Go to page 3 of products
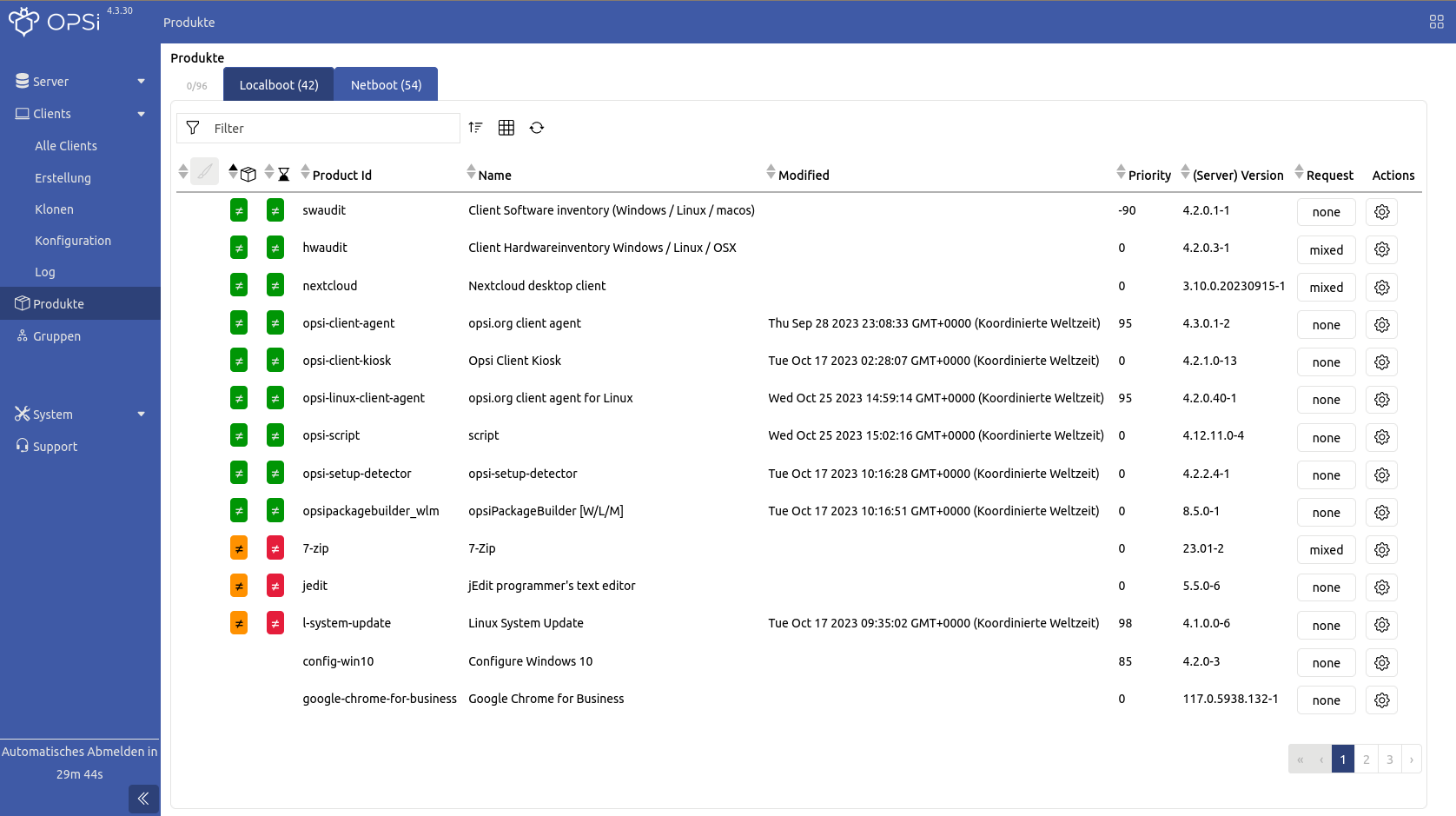This screenshot has width=1456, height=816. [1389, 760]
